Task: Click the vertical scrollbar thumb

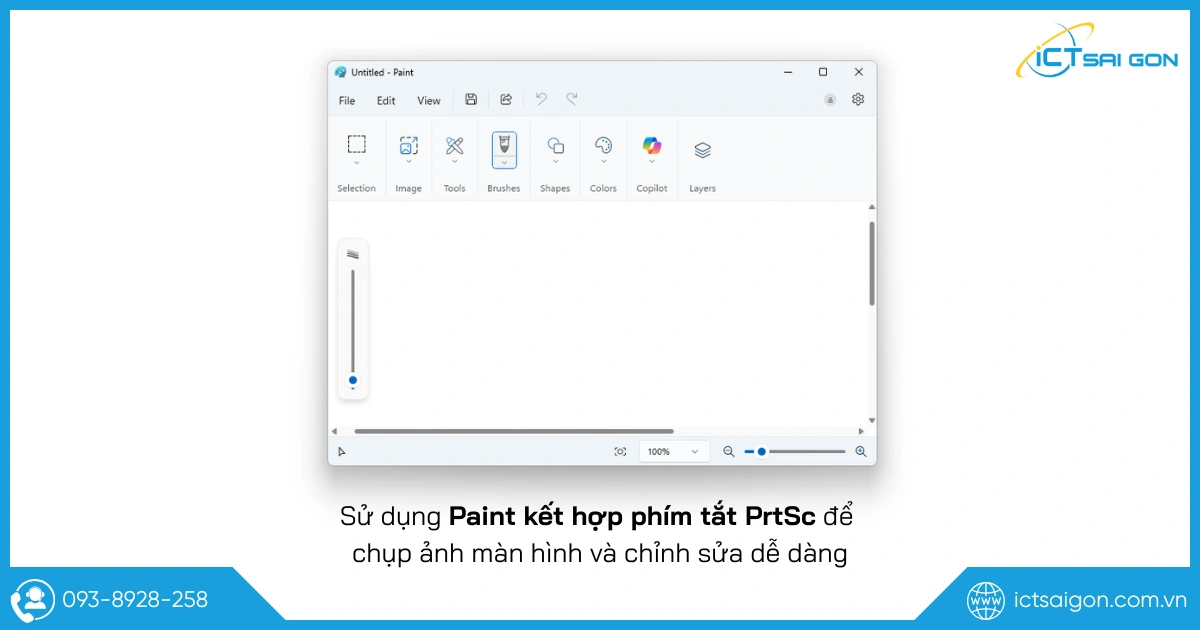Action: (872, 263)
